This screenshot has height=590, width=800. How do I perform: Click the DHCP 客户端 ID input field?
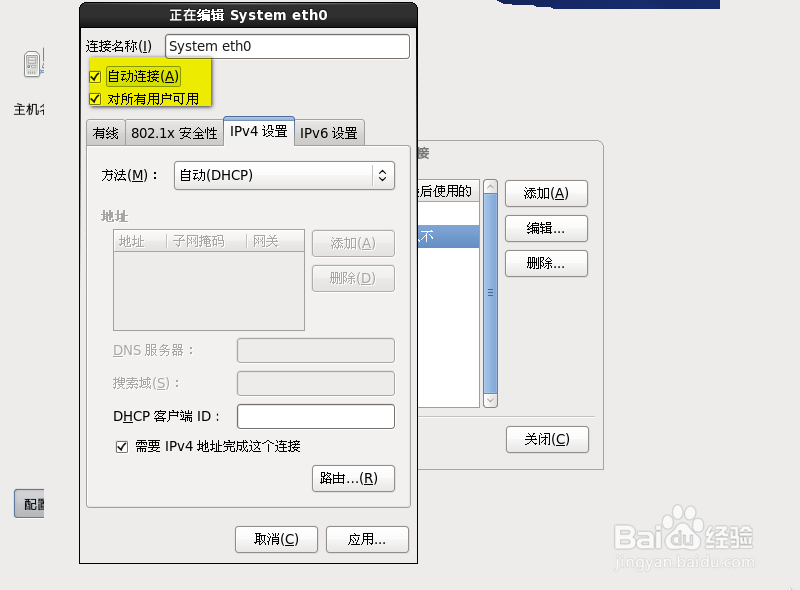click(x=315, y=416)
